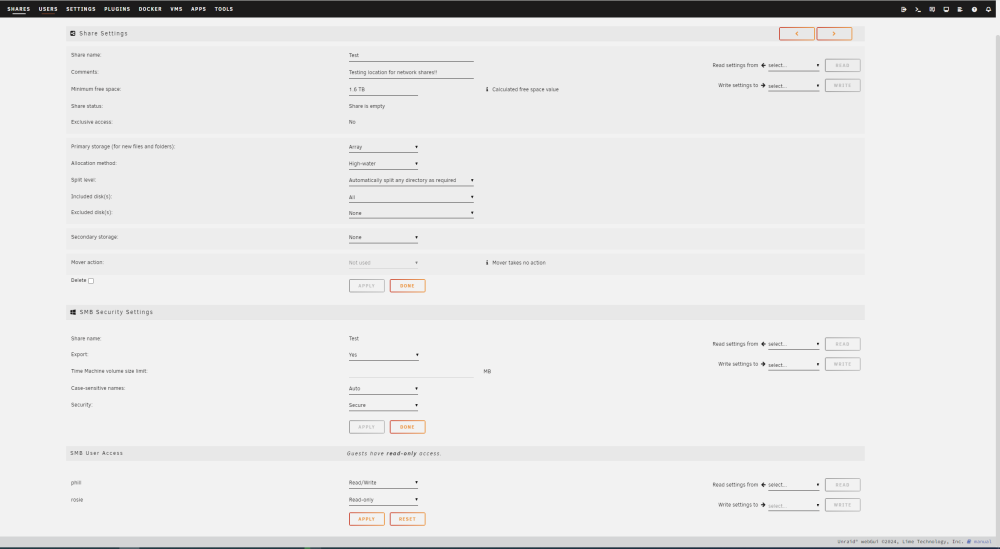Open the Allocation method dropdown
This screenshot has height=549, width=1000.
click(x=383, y=164)
